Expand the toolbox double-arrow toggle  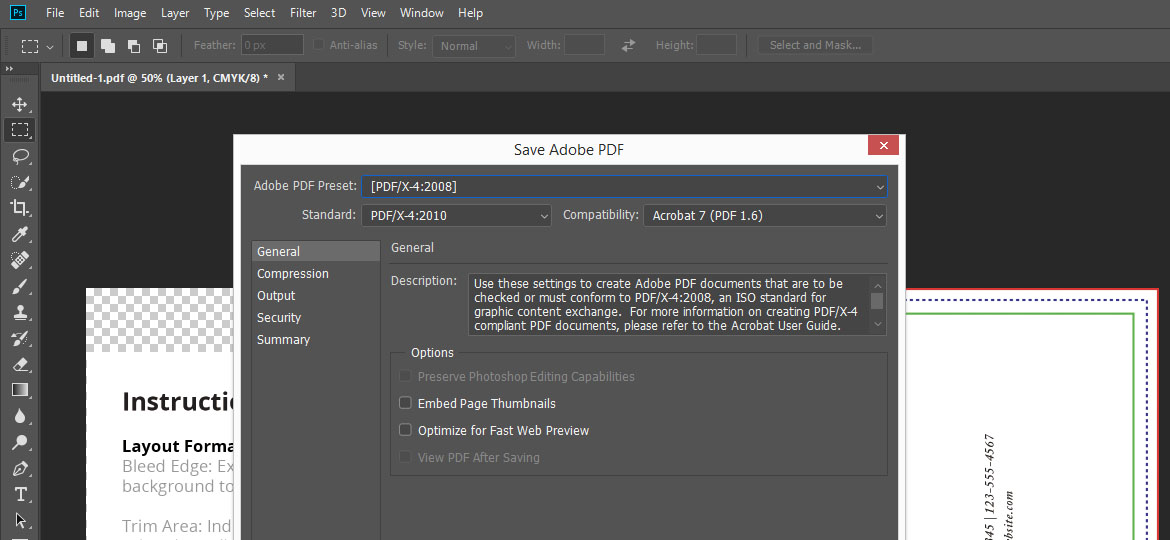pos(10,69)
